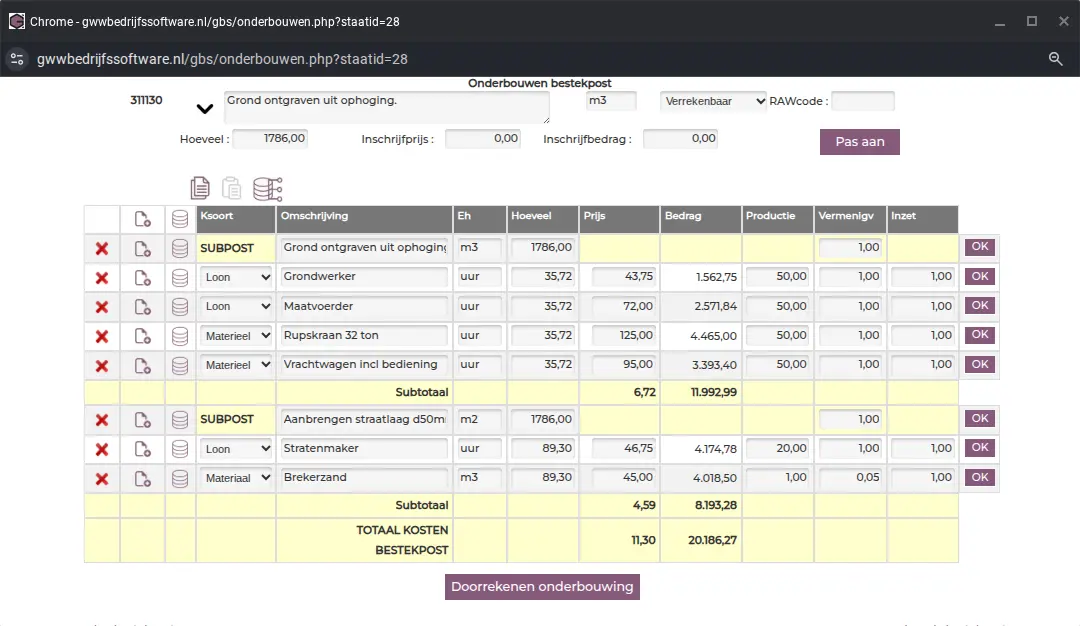Viewport: 1080px width, 626px height.
Task: Delete the Grond ontgraven subpost row
Action: pos(102,249)
